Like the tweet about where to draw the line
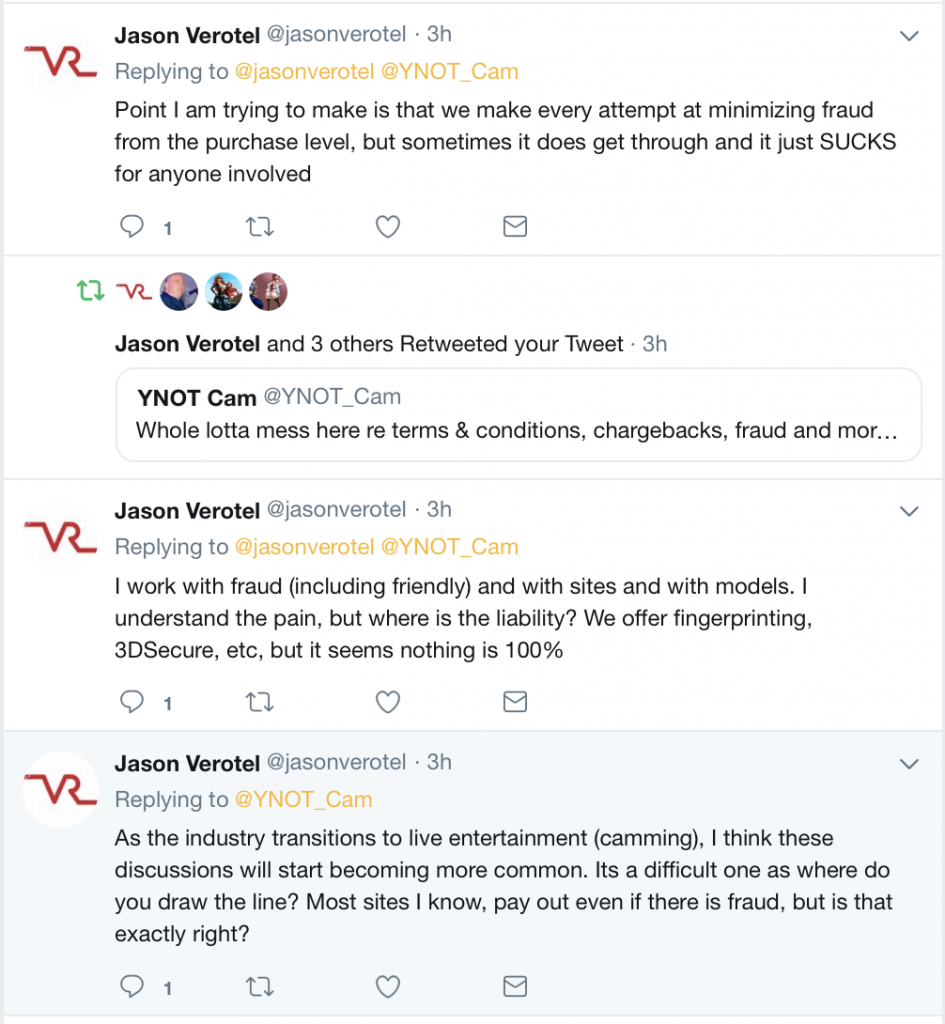 pos(387,986)
